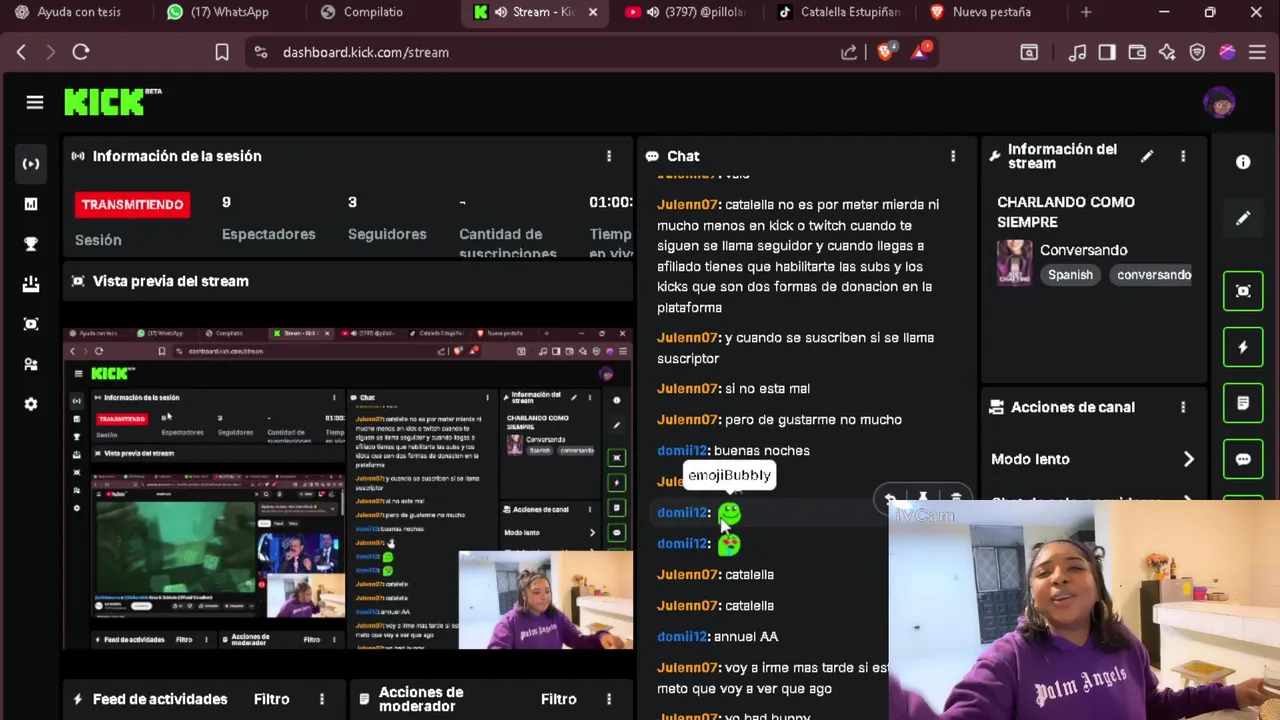Open domii12 profile from 'buenas noches' message
Viewport: 1280px width, 720px height.
pyautogui.click(x=682, y=451)
